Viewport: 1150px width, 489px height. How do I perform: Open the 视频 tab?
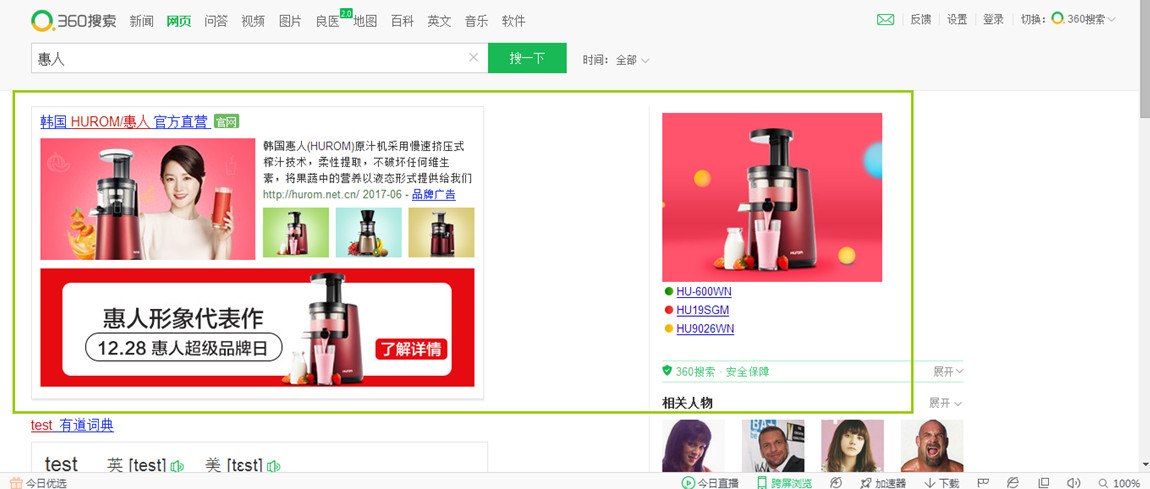point(253,21)
